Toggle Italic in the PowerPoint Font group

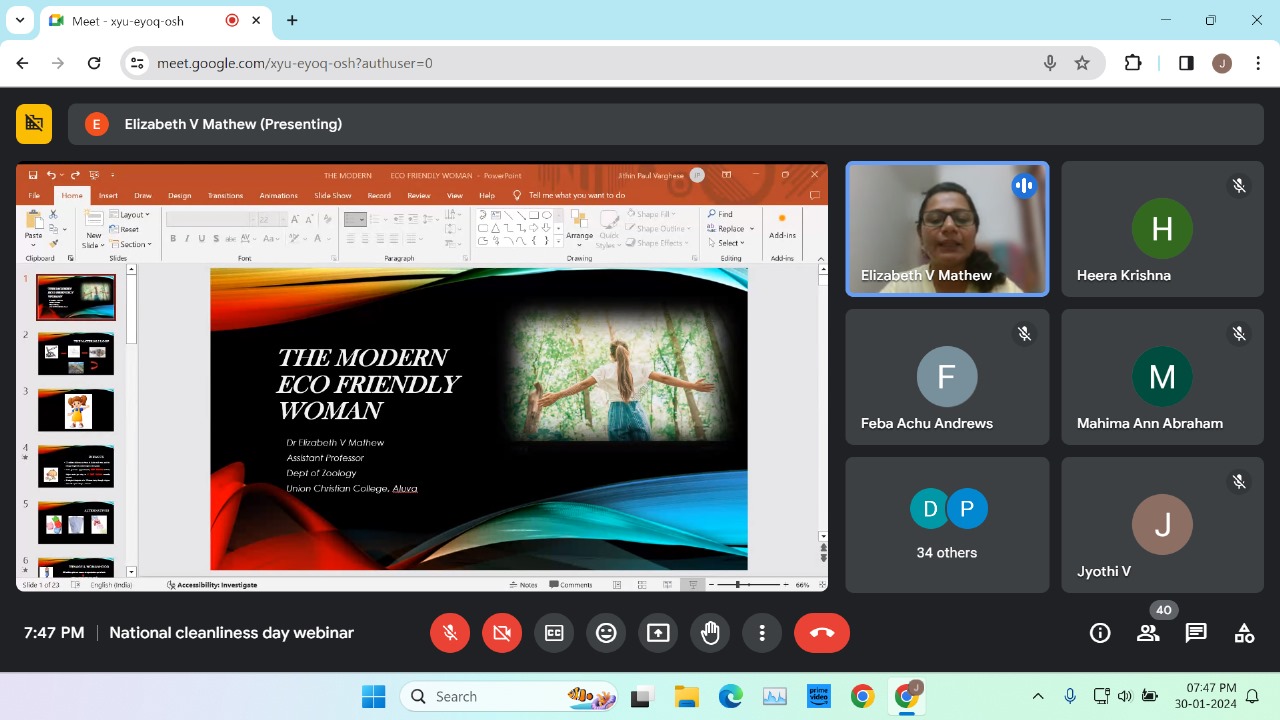[x=187, y=239]
